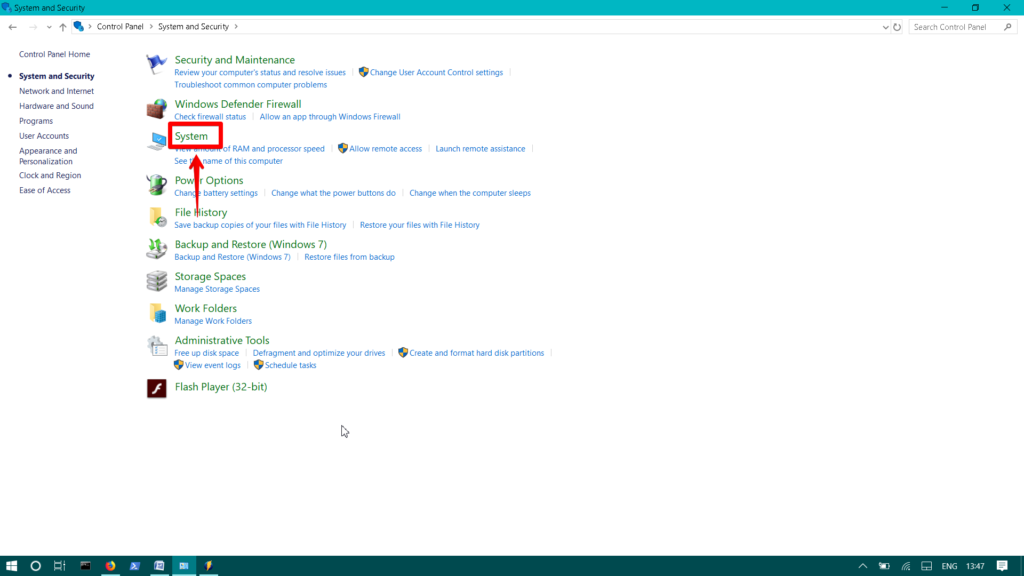This screenshot has width=1024, height=576.
Task: Select User Accounts category
Action: 44,136
